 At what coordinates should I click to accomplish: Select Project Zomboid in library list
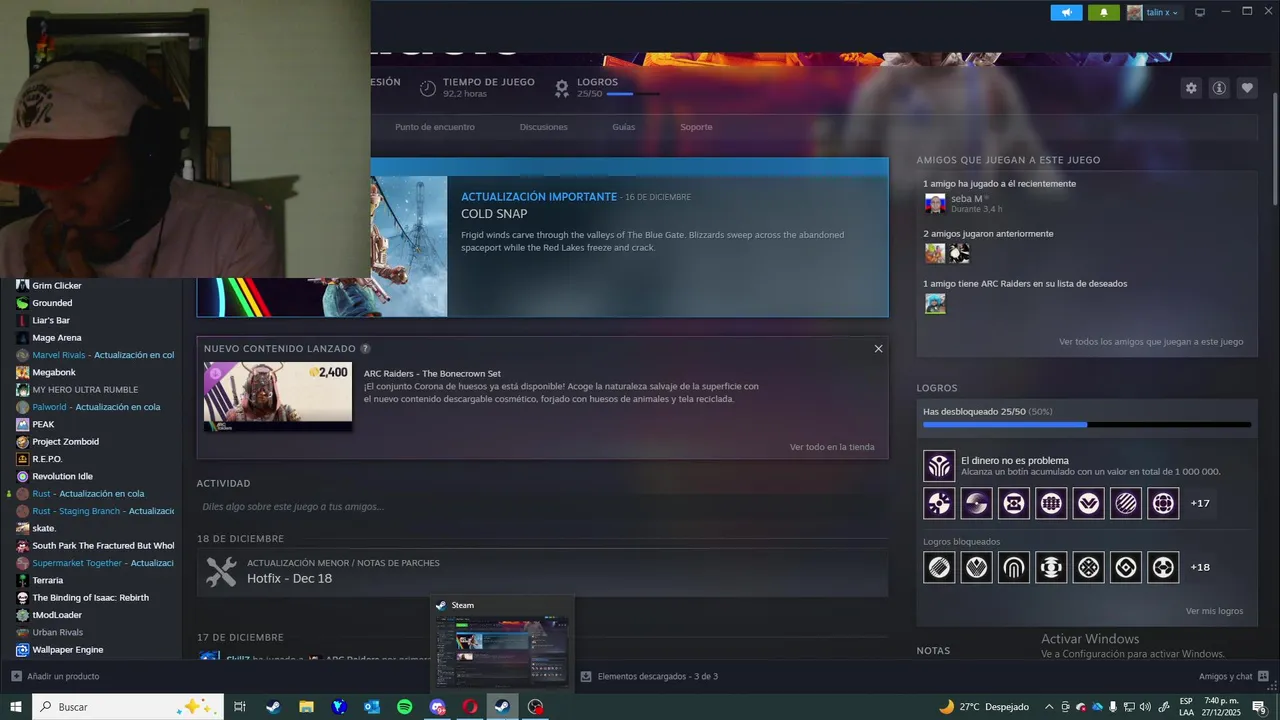(x=65, y=442)
